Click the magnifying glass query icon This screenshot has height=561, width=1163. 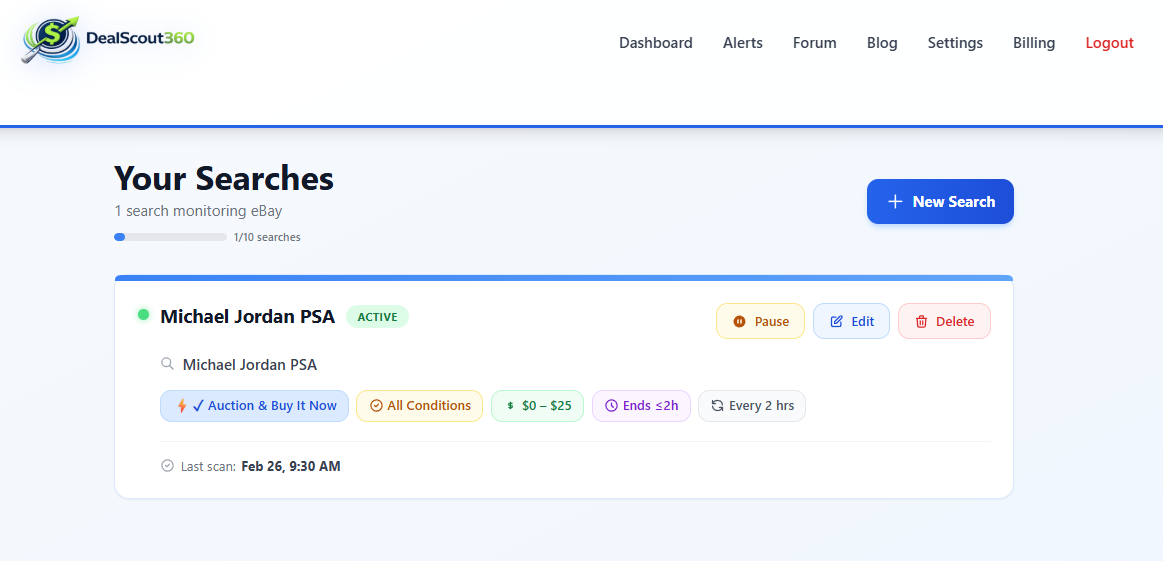pos(167,364)
